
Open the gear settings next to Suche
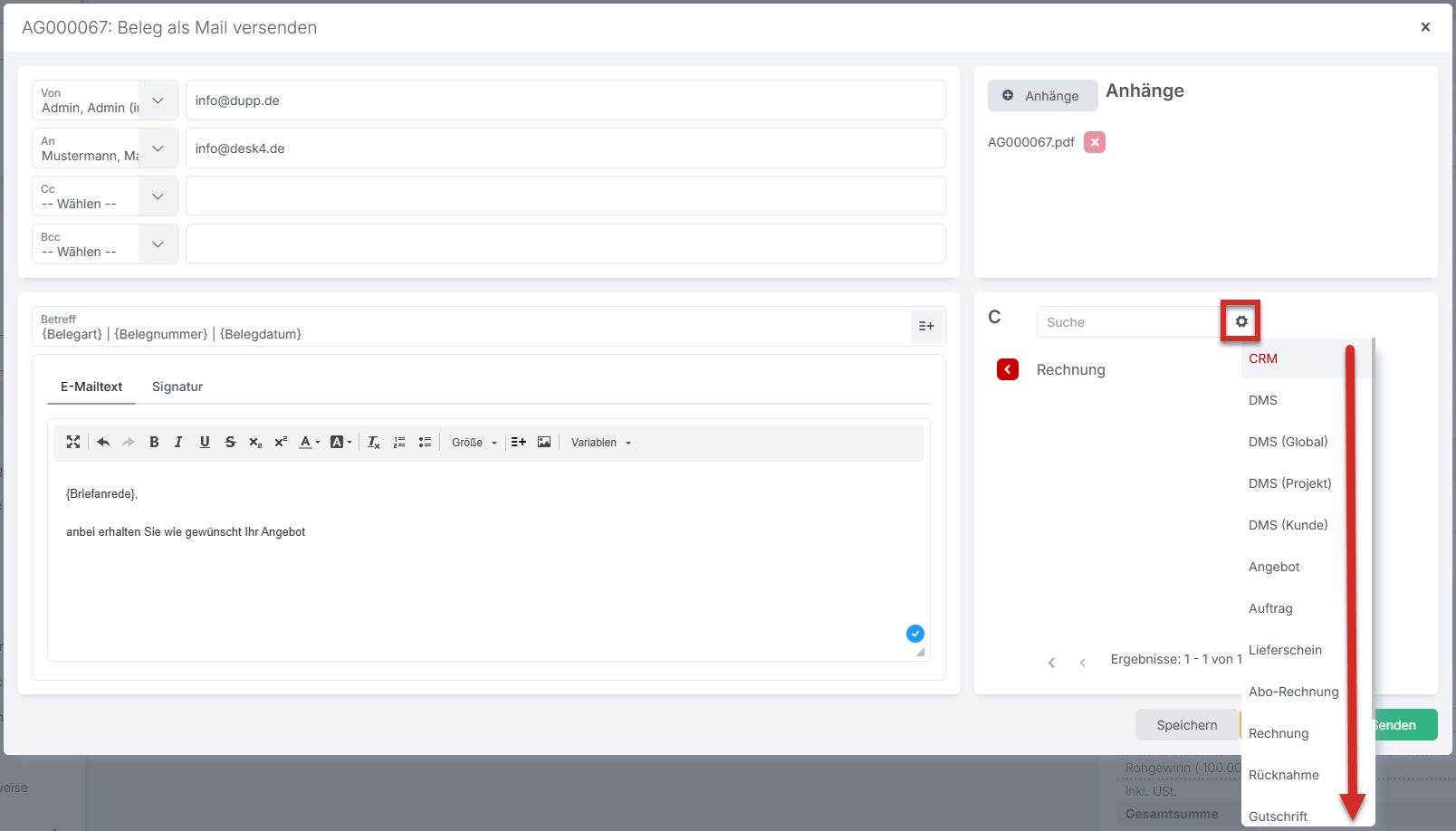(x=1240, y=321)
